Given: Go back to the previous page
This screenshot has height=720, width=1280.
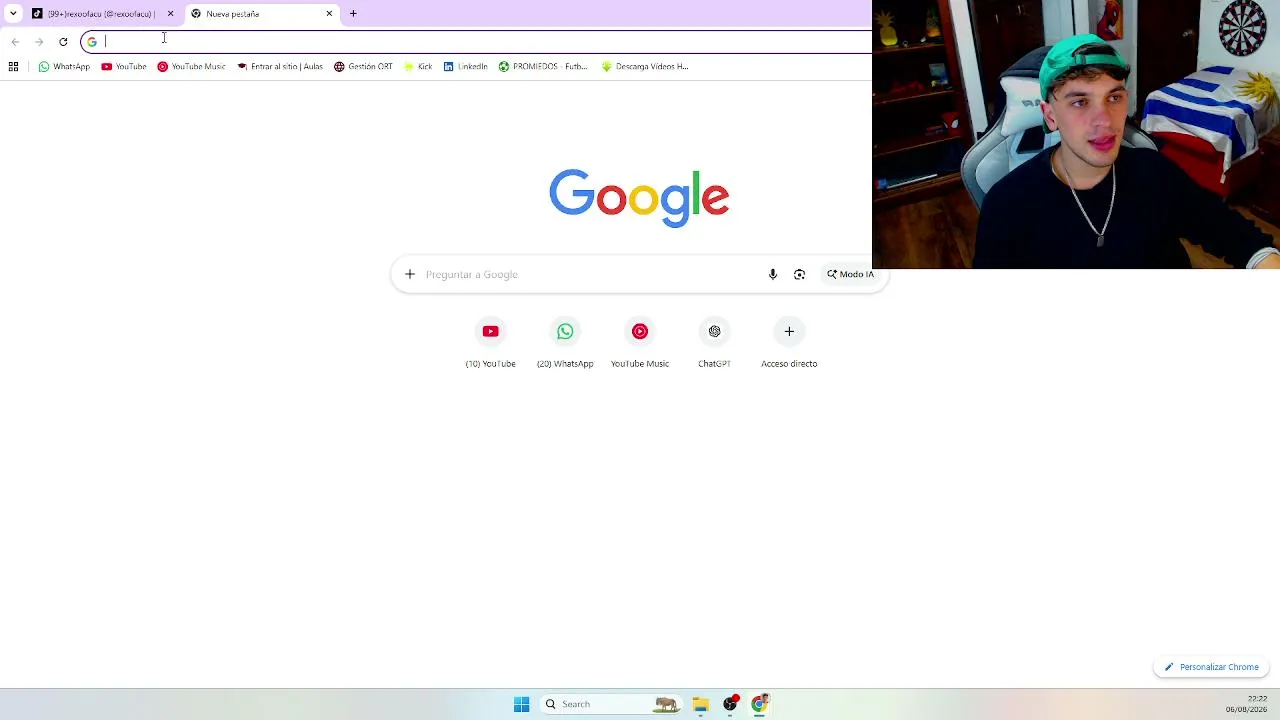Looking at the screenshot, I should tap(15, 42).
